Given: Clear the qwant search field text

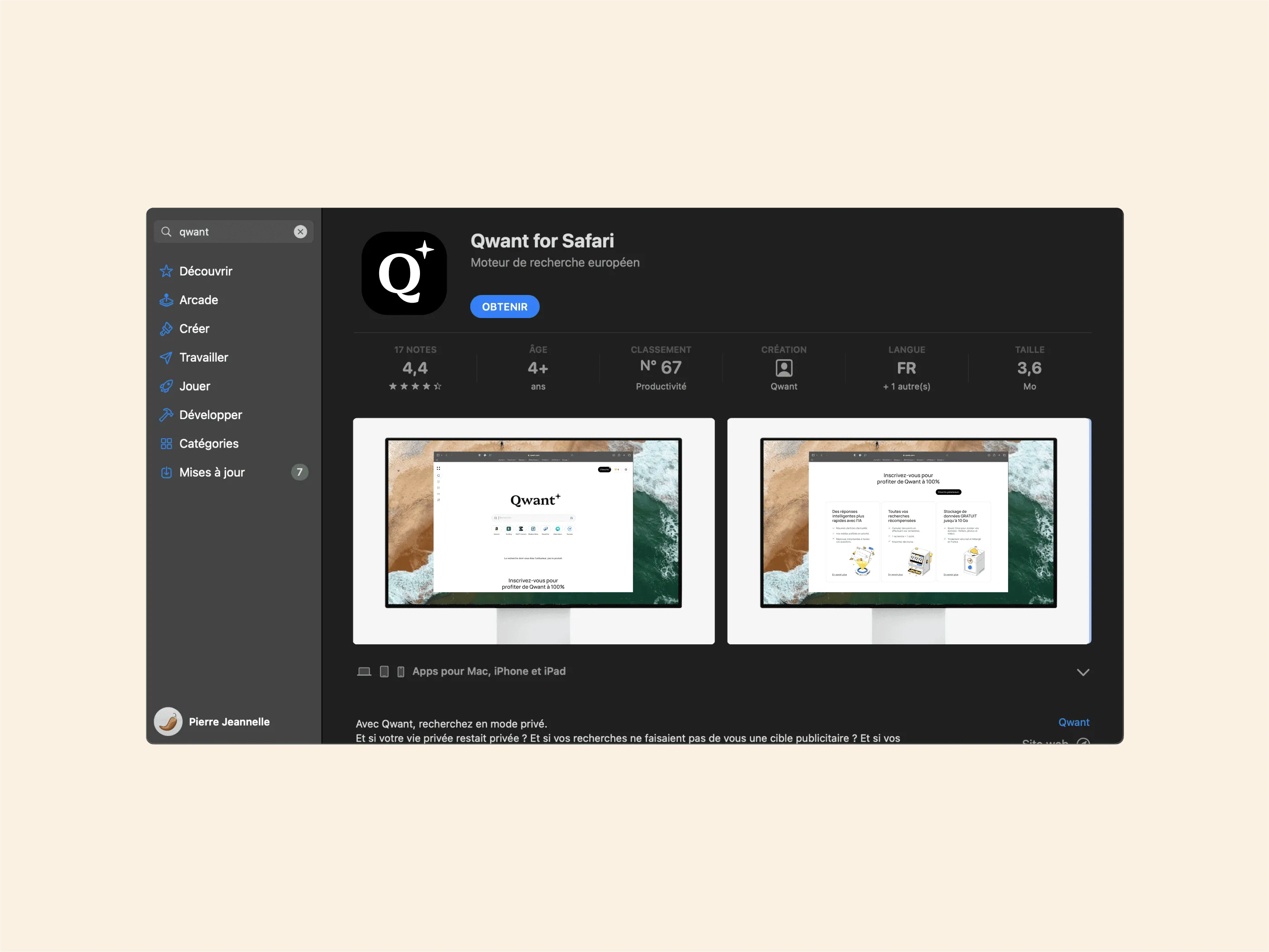Looking at the screenshot, I should pos(300,231).
